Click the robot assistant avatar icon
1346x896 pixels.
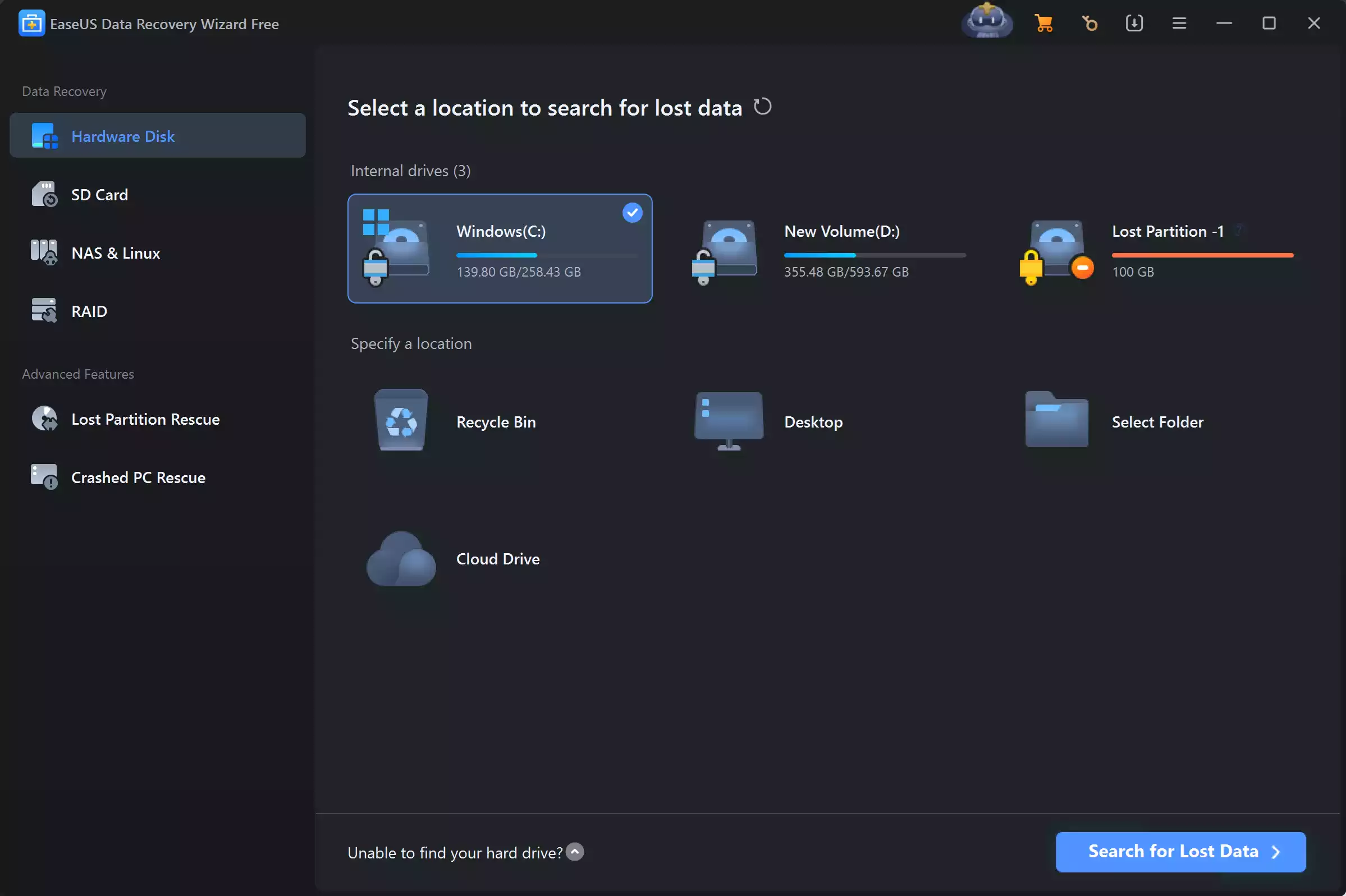point(987,22)
